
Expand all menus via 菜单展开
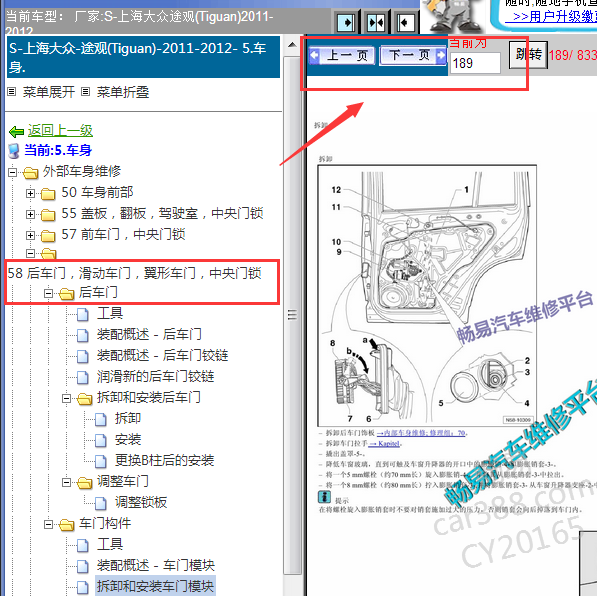pos(48,92)
